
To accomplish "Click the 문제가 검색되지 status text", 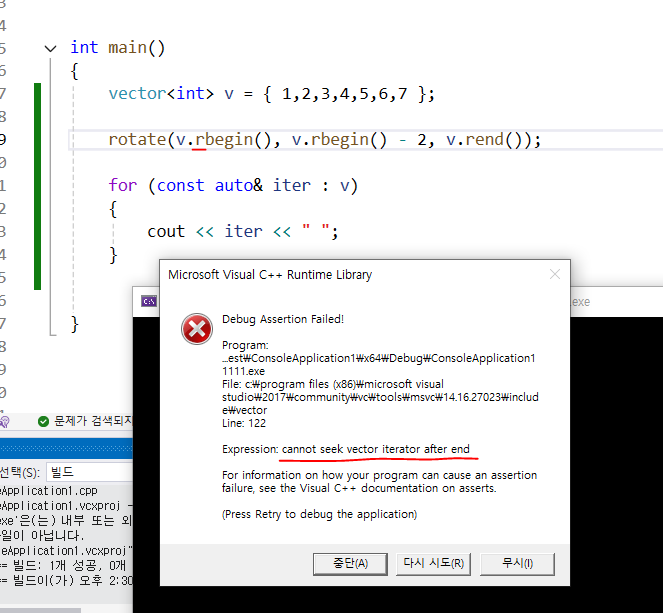I will tap(93, 421).
